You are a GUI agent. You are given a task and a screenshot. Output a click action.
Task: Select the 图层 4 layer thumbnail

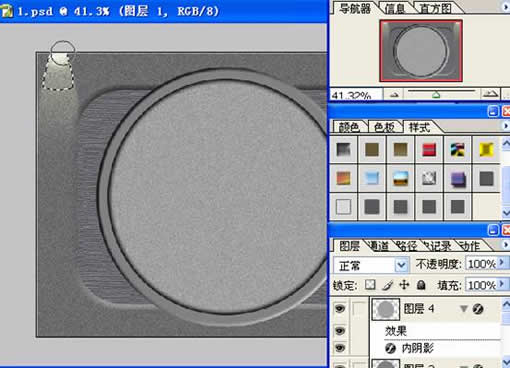385,309
